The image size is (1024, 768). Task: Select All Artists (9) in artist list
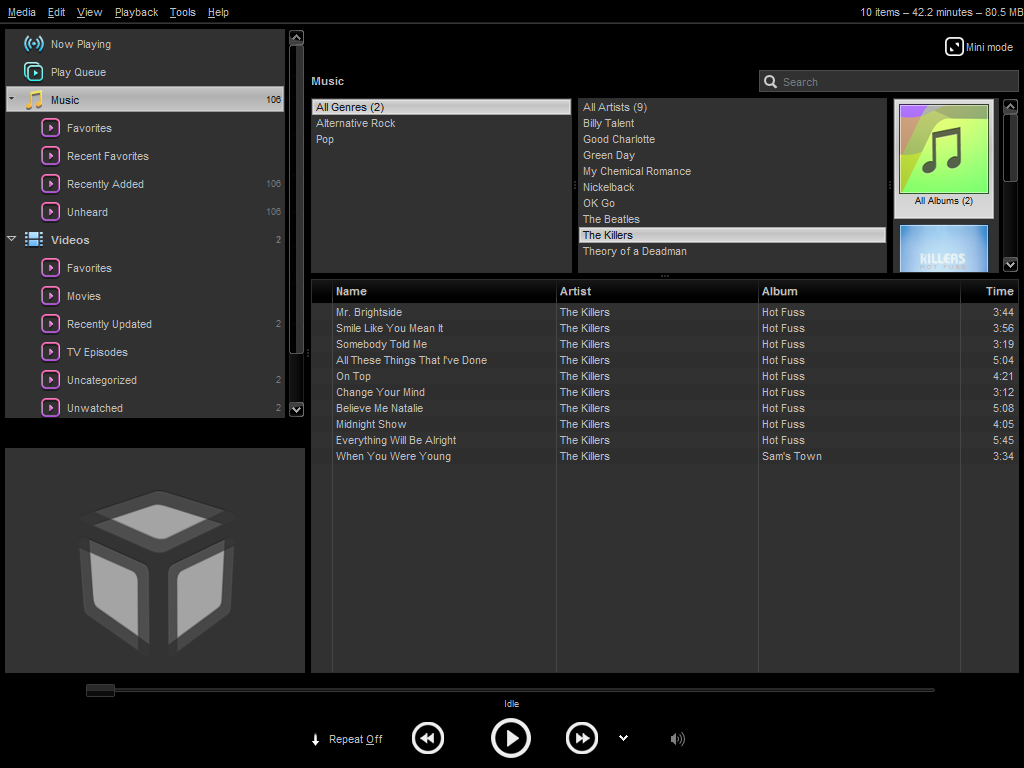[732, 107]
